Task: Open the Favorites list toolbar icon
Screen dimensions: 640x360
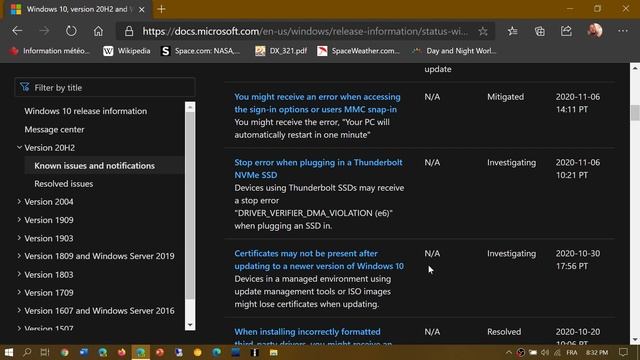Action: [x=513, y=31]
